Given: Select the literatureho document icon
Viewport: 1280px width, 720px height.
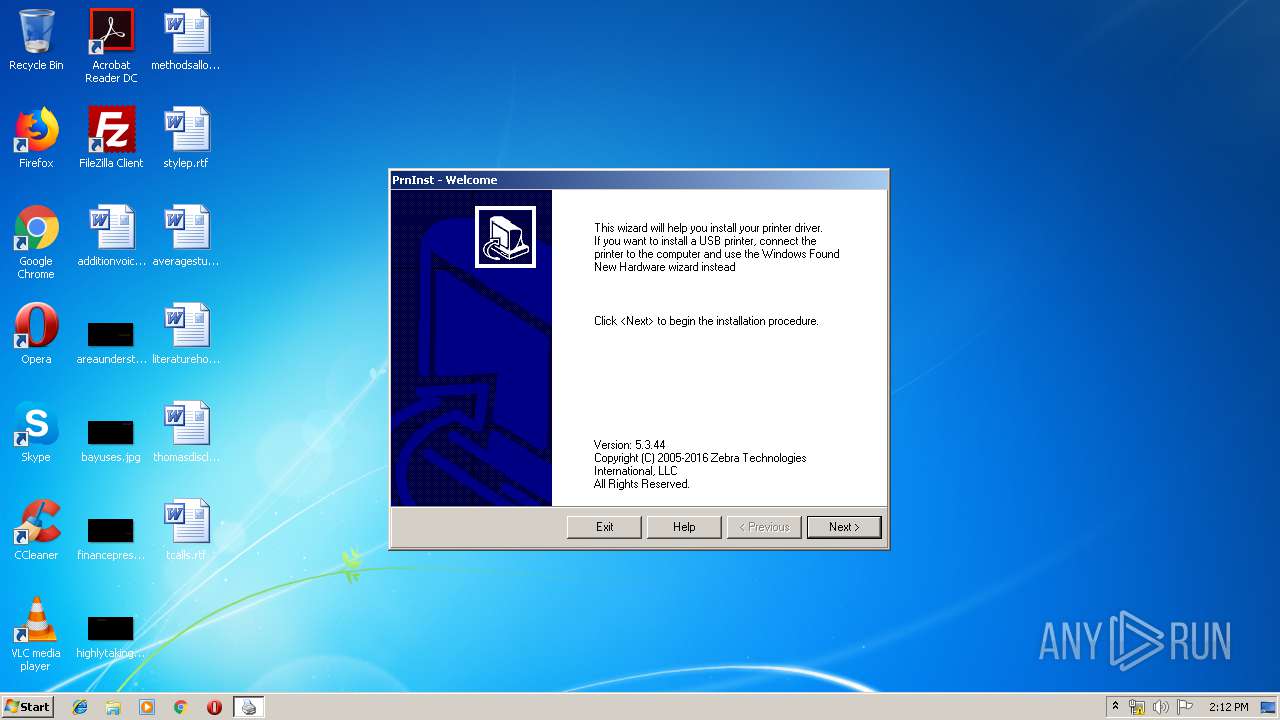Looking at the screenshot, I should pos(186,334).
